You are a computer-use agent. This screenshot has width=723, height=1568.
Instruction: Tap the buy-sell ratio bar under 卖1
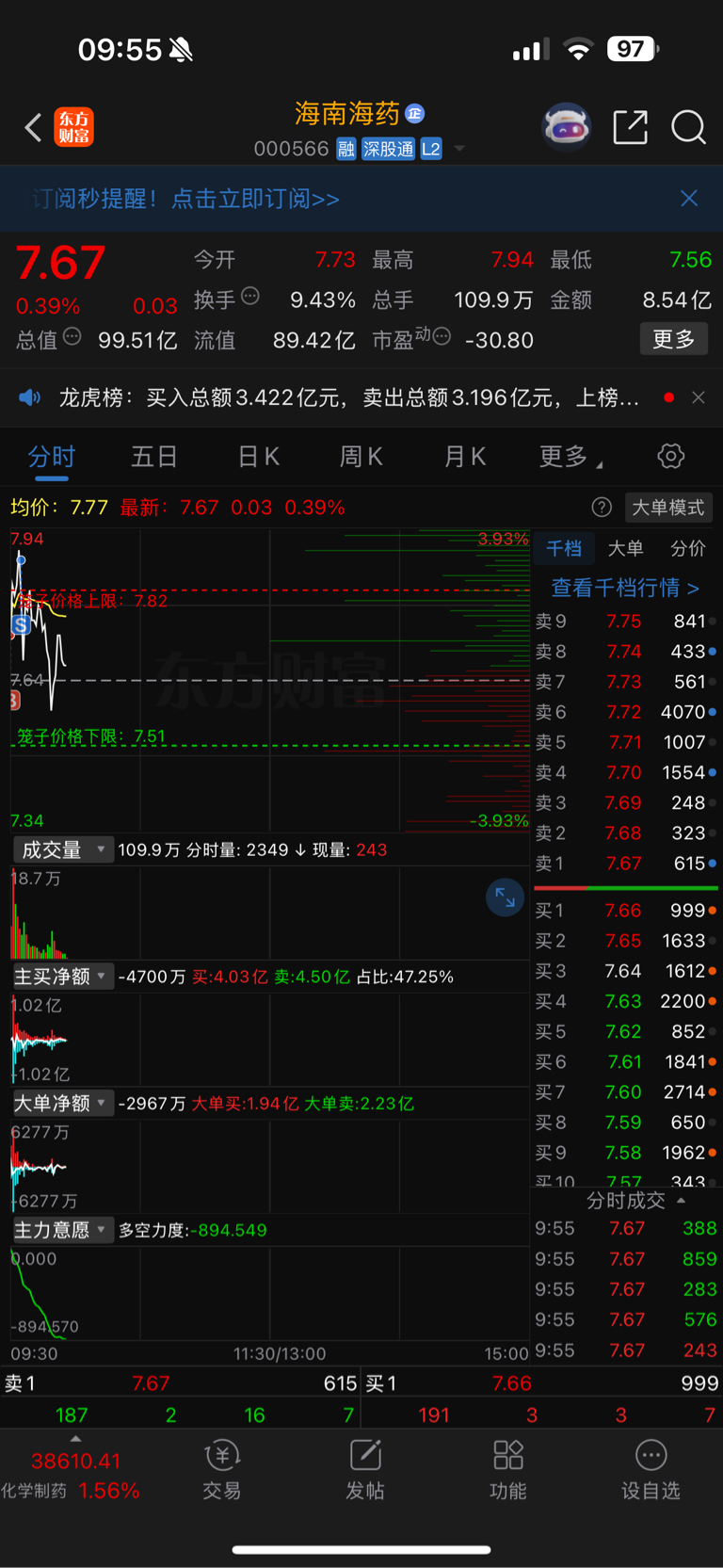(625, 888)
